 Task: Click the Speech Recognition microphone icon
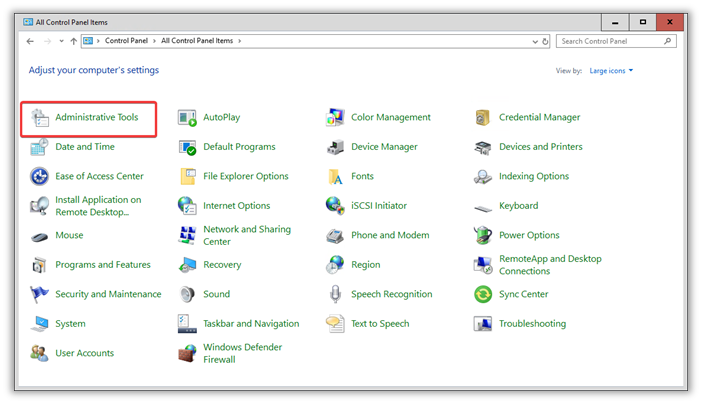335,295
